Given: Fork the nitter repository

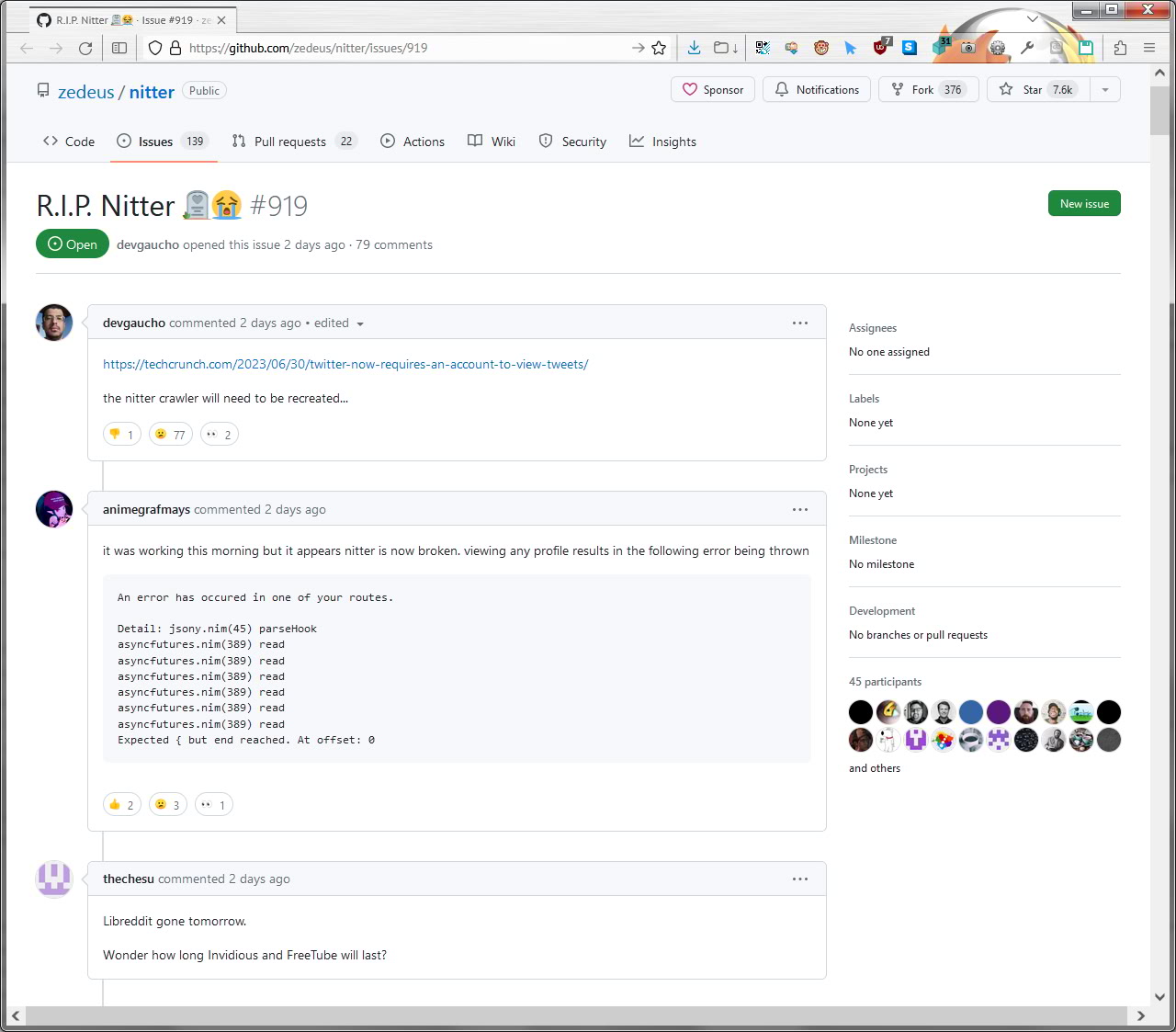Looking at the screenshot, I should [x=929, y=89].
